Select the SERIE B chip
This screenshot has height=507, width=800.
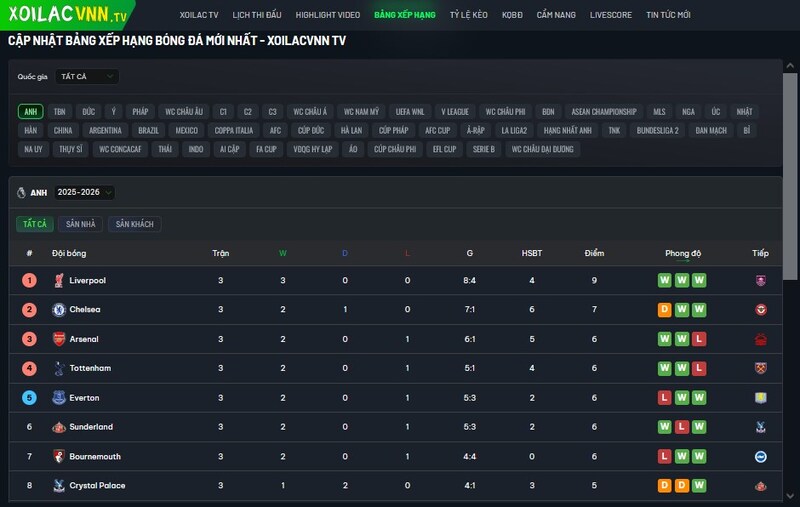[x=484, y=149]
